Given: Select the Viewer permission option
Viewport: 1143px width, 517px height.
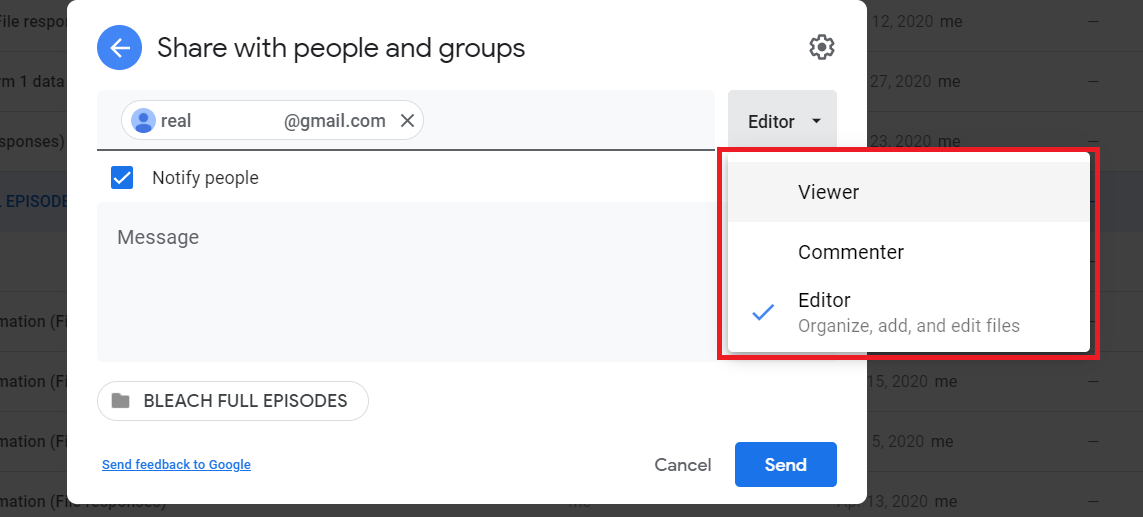Looking at the screenshot, I should click(828, 192).
